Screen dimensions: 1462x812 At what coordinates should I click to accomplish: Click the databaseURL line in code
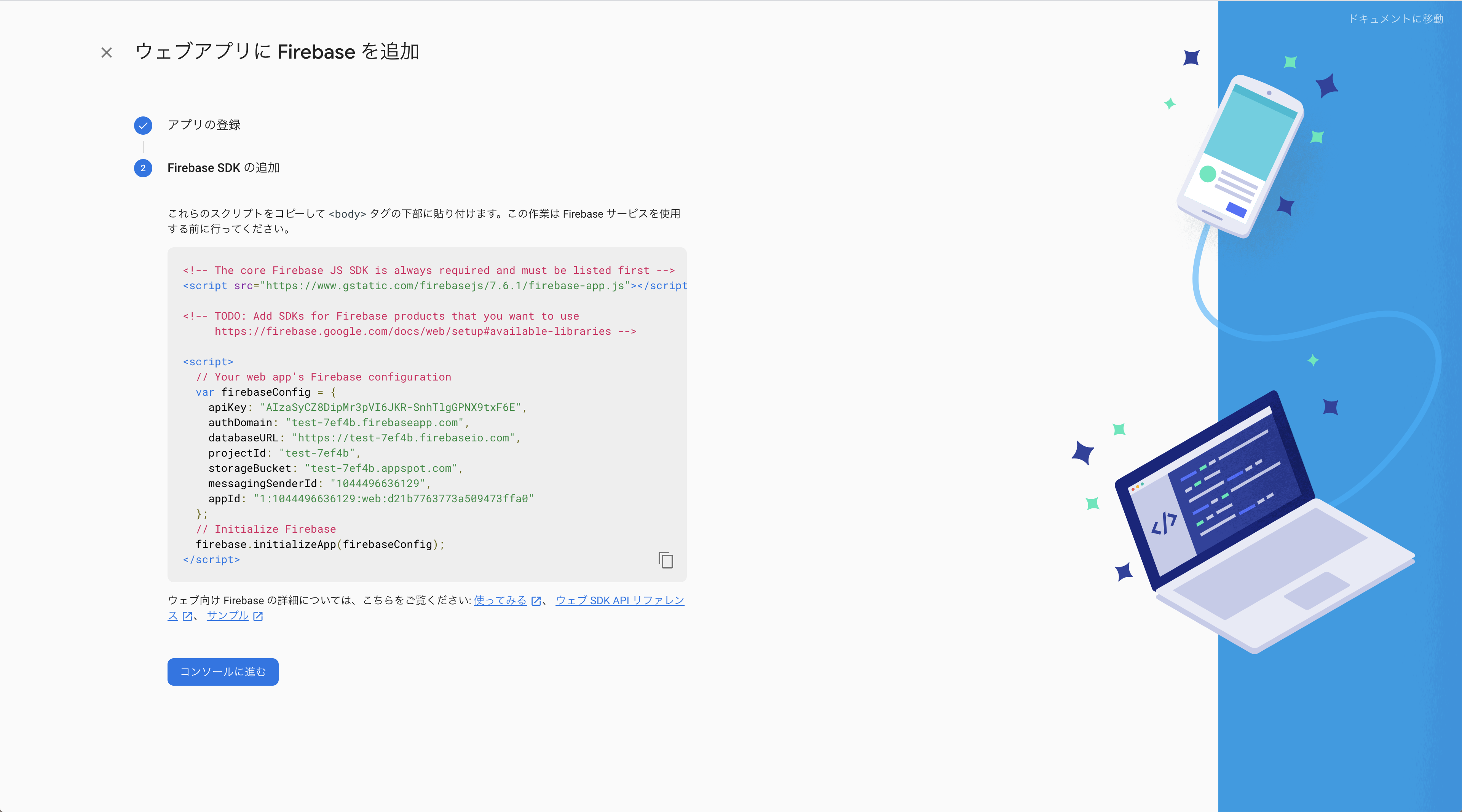coord(364,438)
